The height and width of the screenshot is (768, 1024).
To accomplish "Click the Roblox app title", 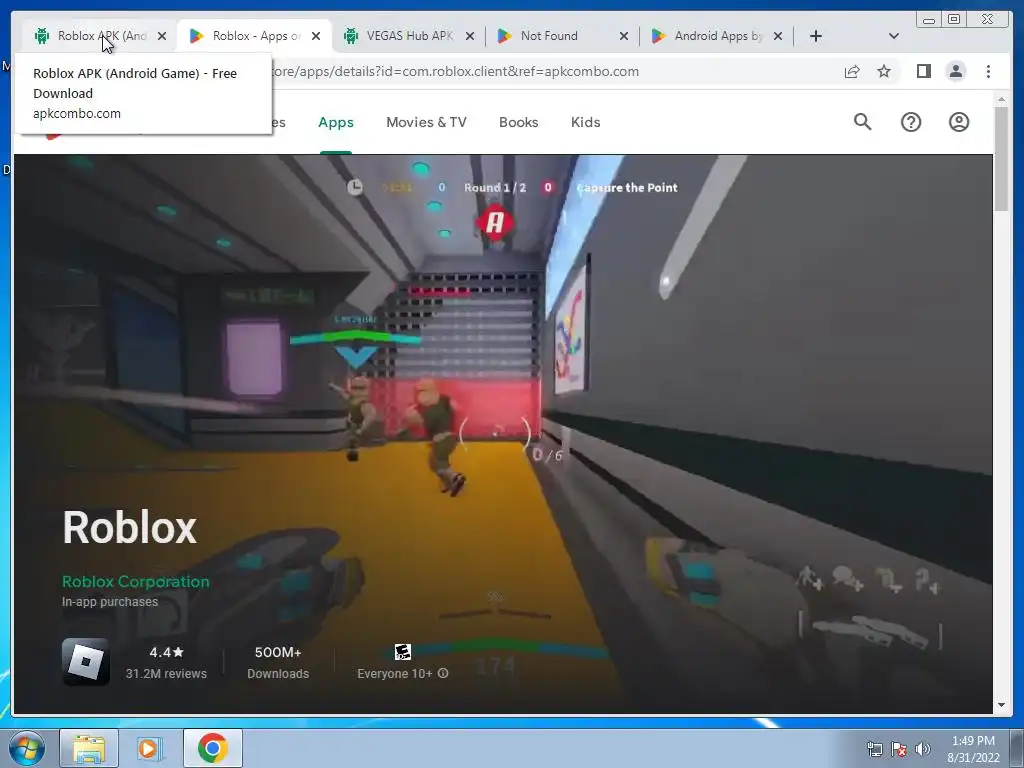I will (129, 527).
